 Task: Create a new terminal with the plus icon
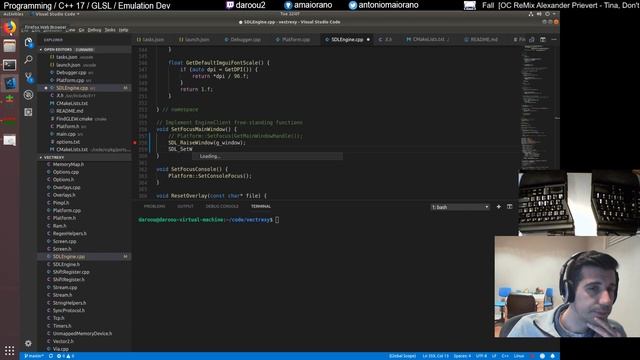pyautogui.click(x=498, y=207)
